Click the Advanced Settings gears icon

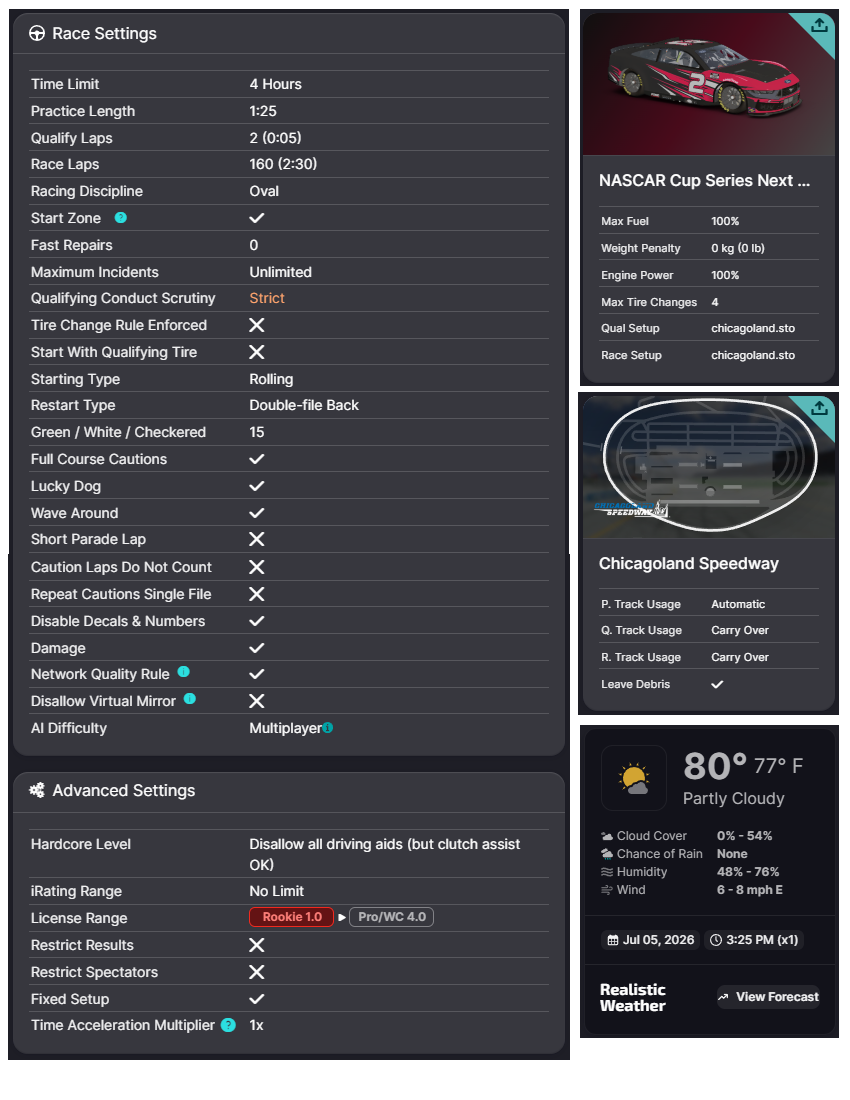(x=37, y=790)
